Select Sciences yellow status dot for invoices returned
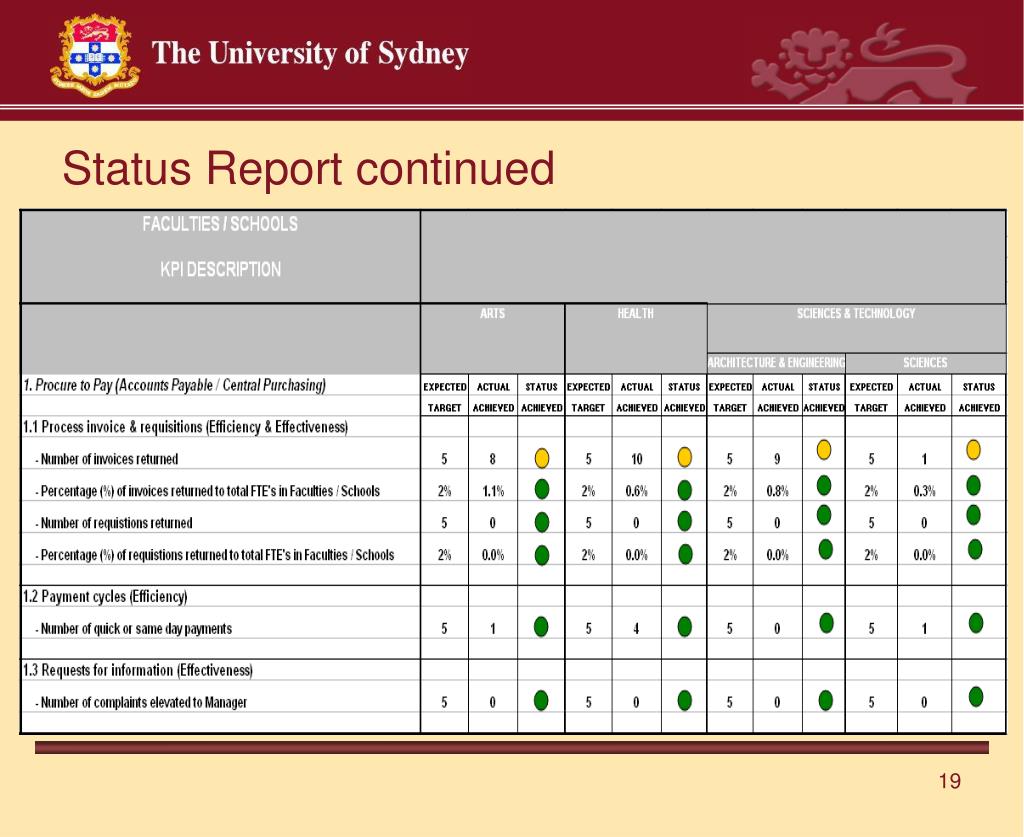The height and width of the screenshot is (837, 1024). 973,450
